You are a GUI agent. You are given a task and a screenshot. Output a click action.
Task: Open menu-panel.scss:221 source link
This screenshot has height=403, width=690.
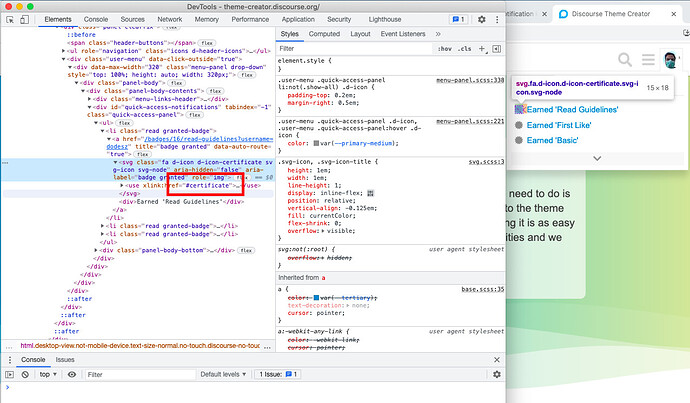point(470,121)
